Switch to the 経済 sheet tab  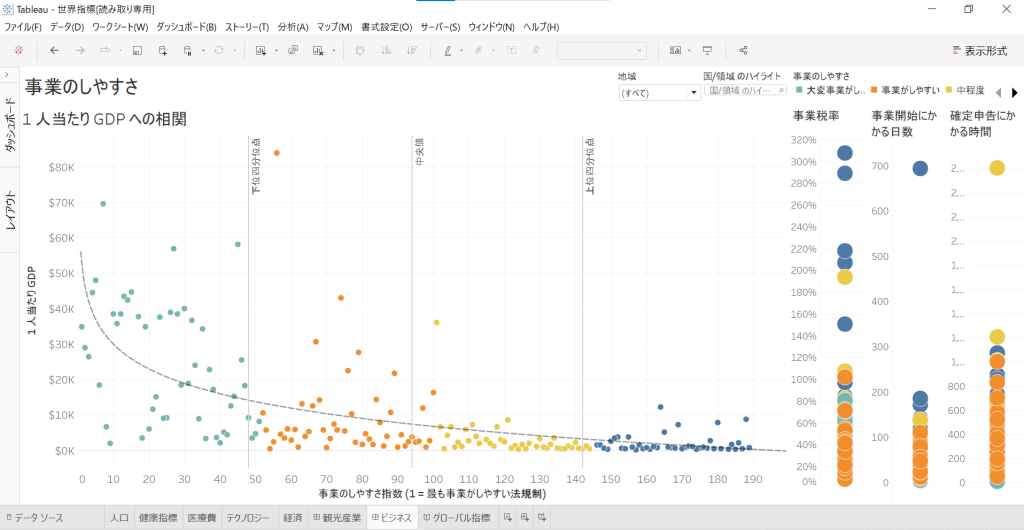click(x=291, y=518)
